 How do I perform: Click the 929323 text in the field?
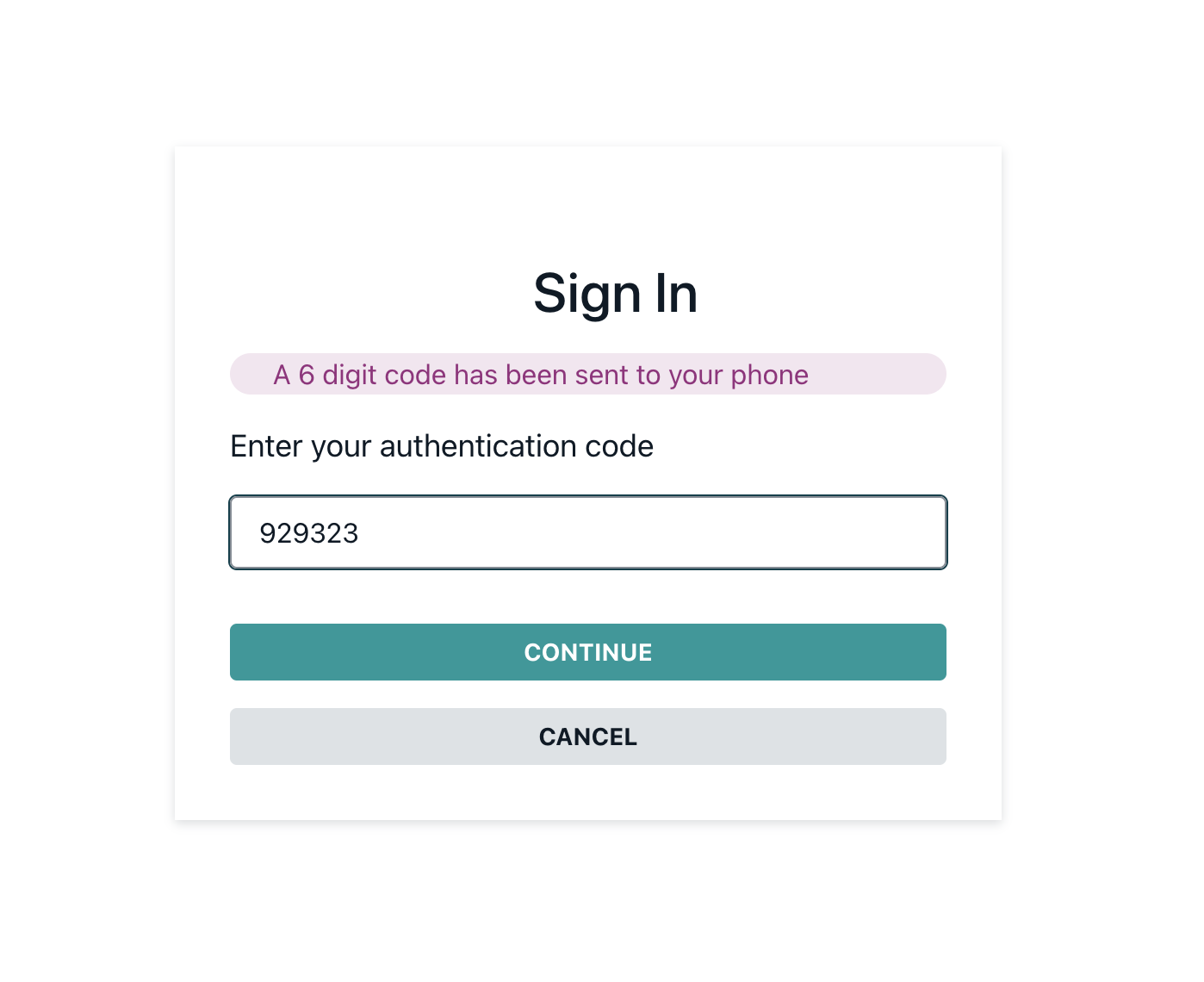(308, 533)
